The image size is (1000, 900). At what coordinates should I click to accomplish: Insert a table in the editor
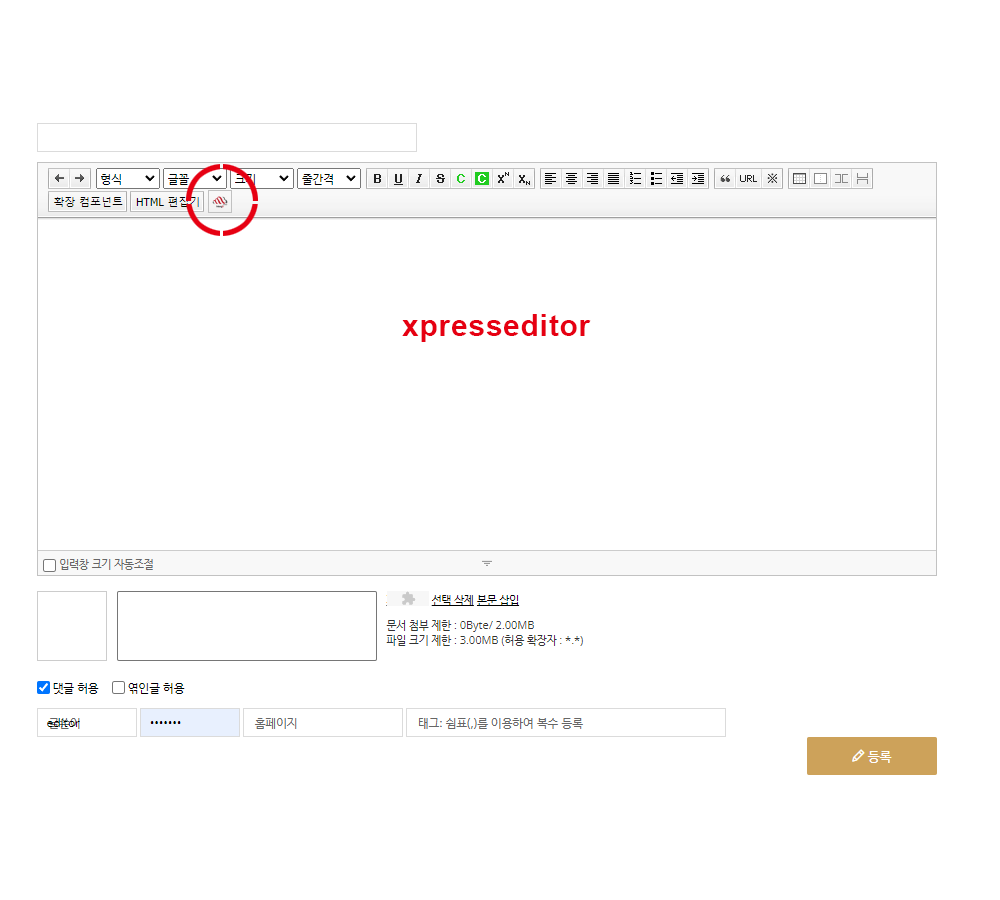click(799, 179)
